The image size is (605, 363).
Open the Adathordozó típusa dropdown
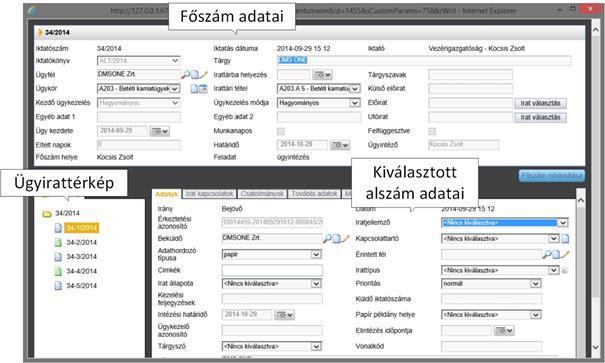point(316,255)
